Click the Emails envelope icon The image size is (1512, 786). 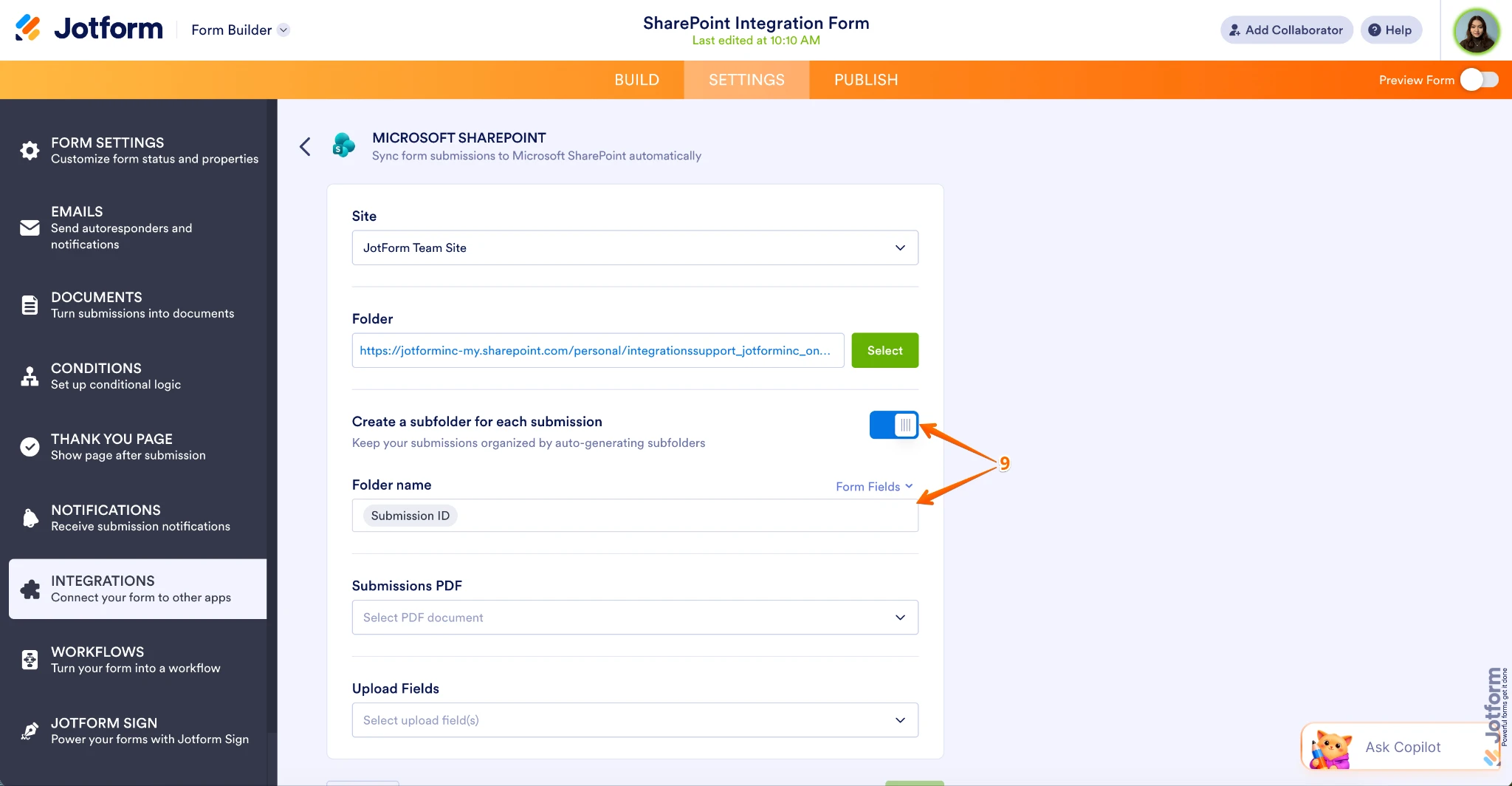pyautogui.click(x=30, y=228)
